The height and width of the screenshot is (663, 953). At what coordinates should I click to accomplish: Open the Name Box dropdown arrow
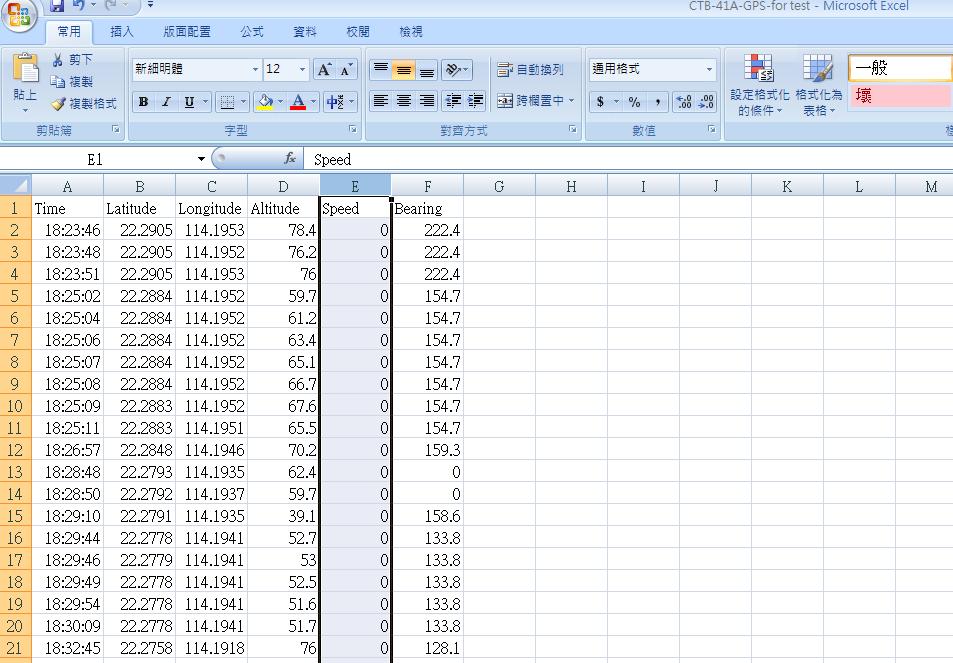[201, 159]
